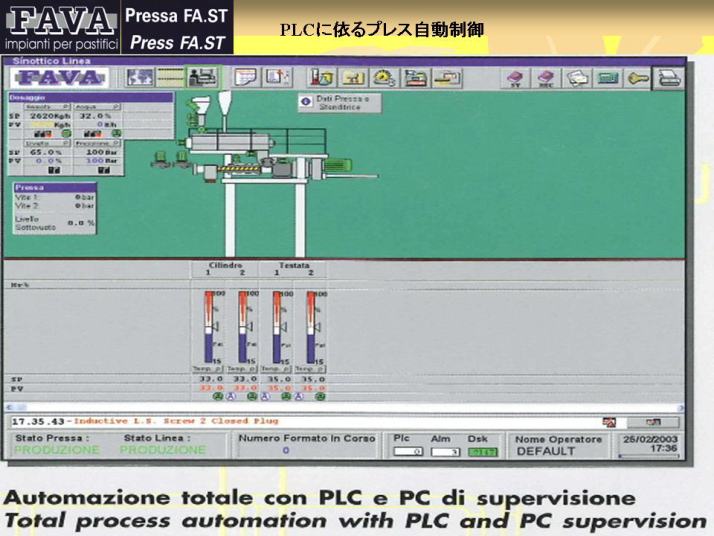Click the Pressione P header button
Image resolution: width=714 pixels, height=536 pixels.
[97, 143]
